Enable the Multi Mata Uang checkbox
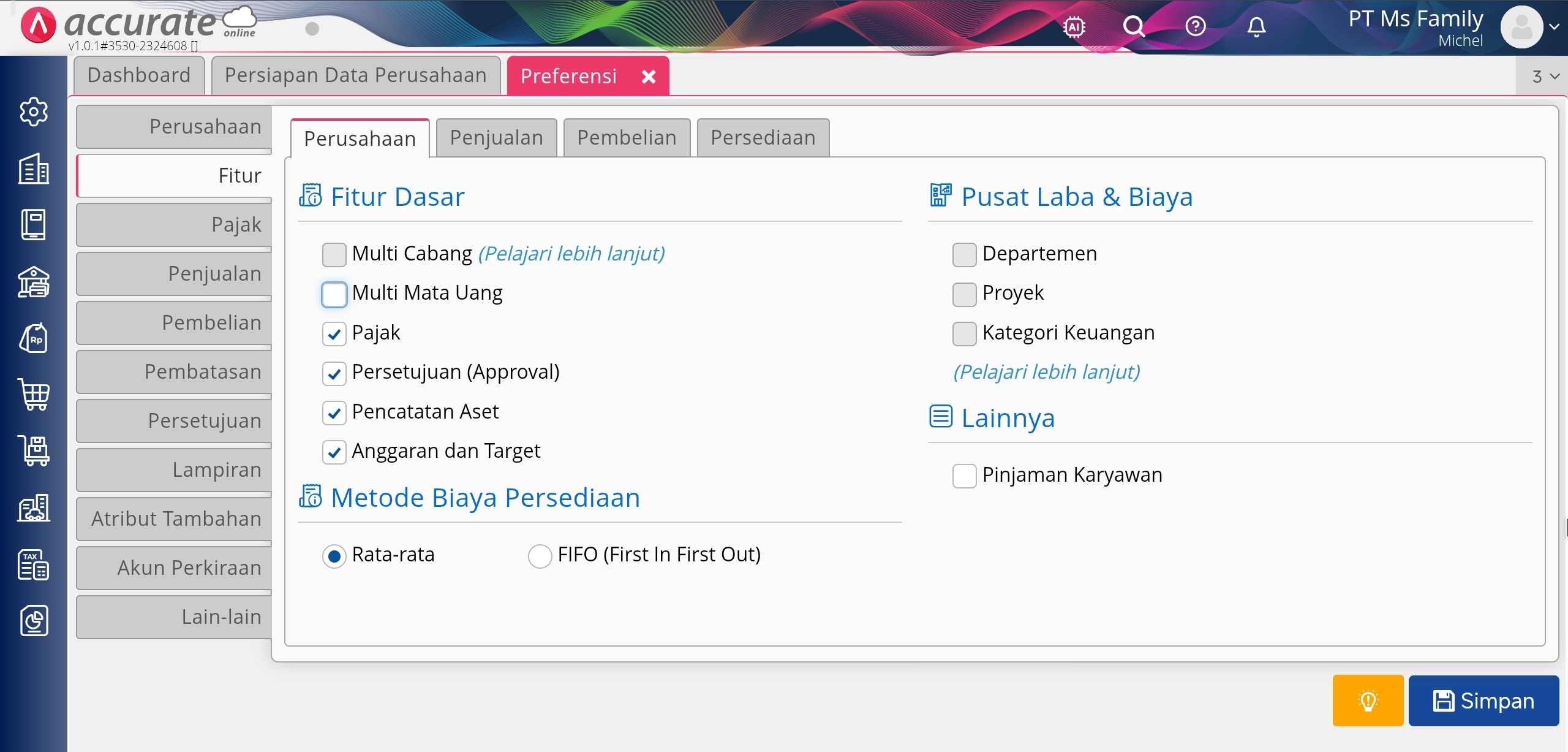Viewport: 1568px width, 752px height. (x=334, y=294)
